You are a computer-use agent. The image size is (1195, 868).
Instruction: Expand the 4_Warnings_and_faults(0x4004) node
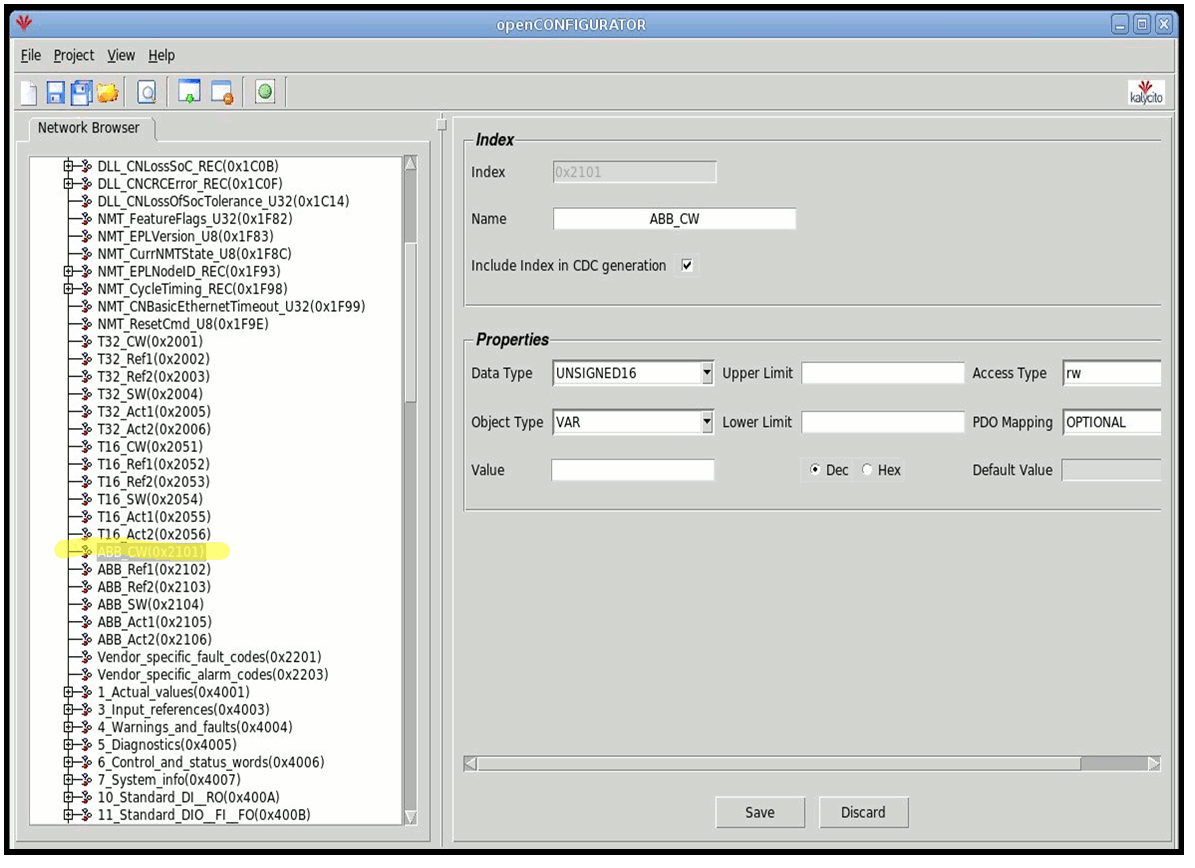click(x=69, y=726)
